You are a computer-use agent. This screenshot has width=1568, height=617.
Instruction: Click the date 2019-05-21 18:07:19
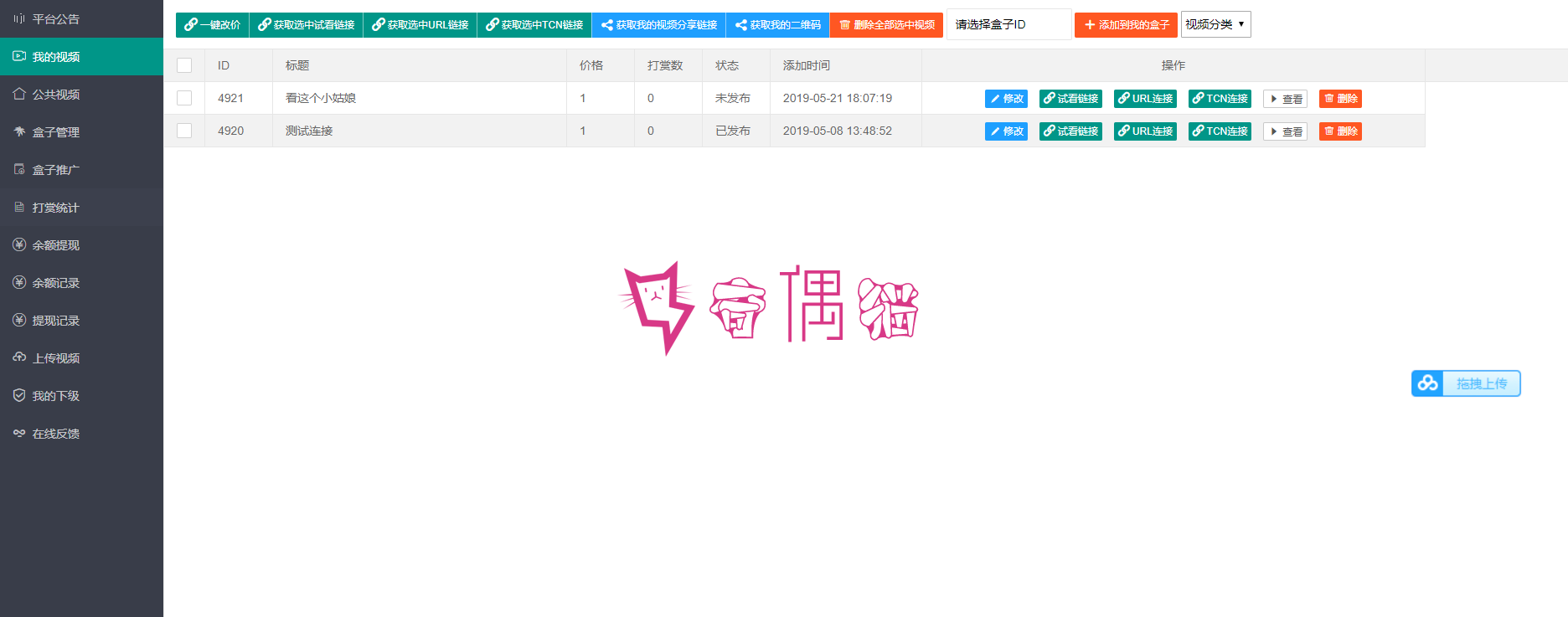[x=838, y=98]
